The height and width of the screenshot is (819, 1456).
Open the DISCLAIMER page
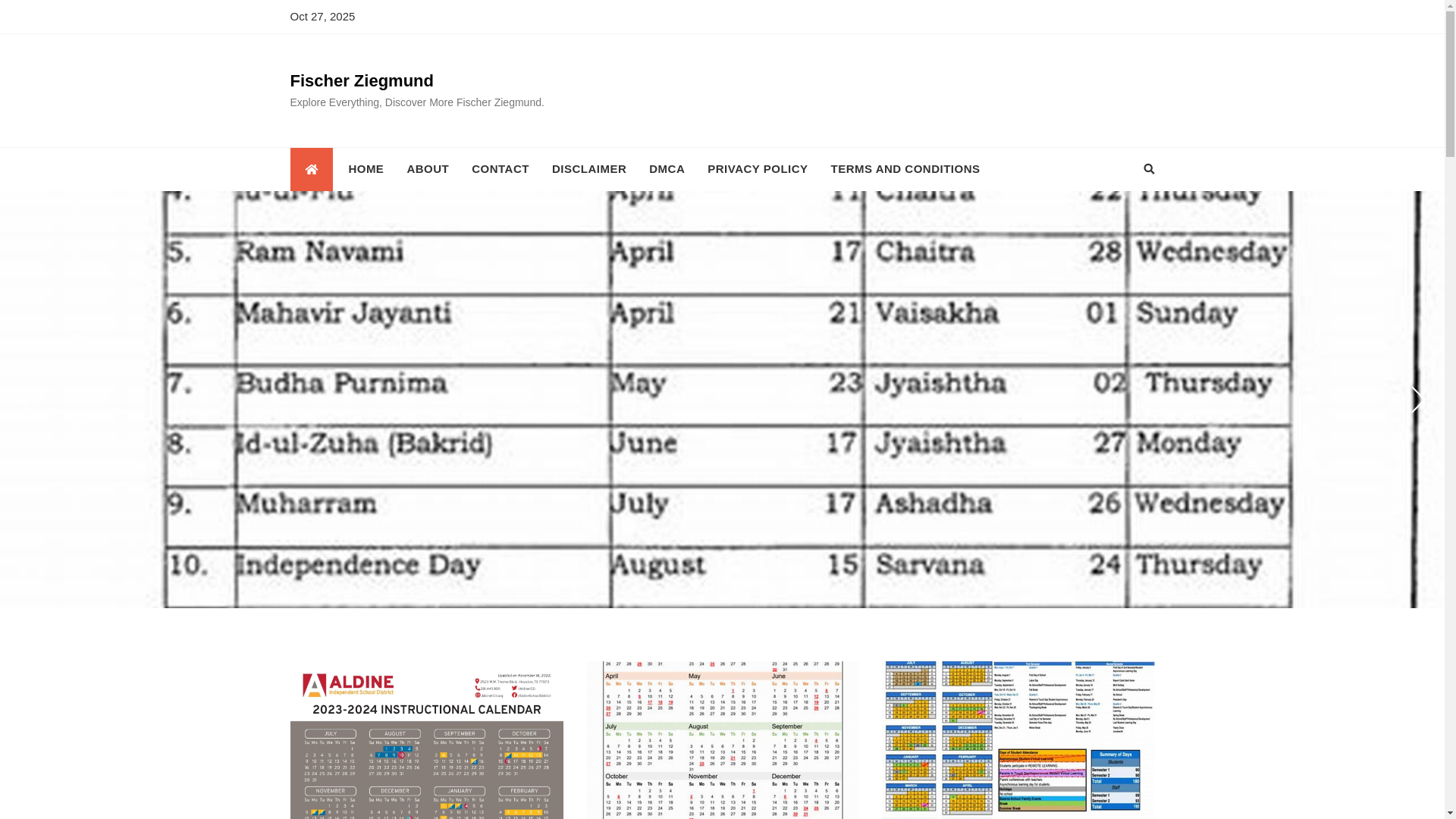point(588,169)
